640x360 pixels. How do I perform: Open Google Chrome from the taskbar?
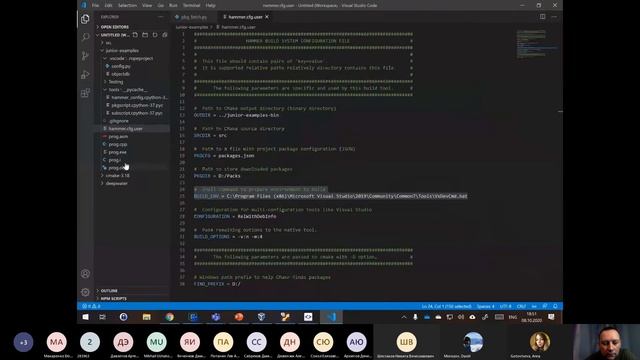169,317
